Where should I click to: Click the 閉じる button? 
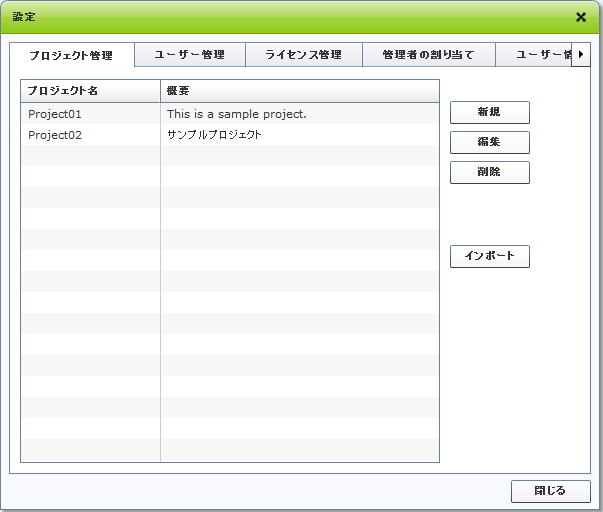550,491
